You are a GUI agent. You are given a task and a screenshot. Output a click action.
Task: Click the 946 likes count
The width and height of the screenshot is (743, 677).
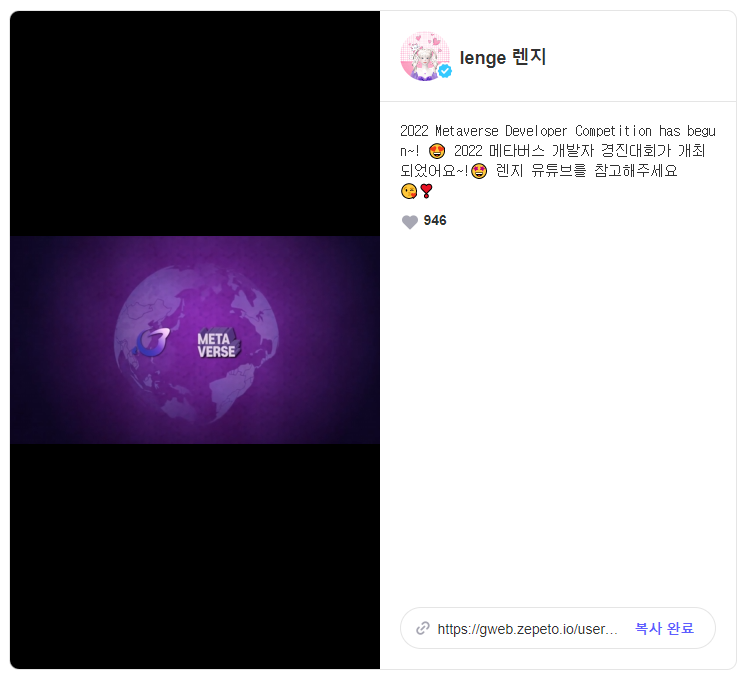click(x=435, y=220)
